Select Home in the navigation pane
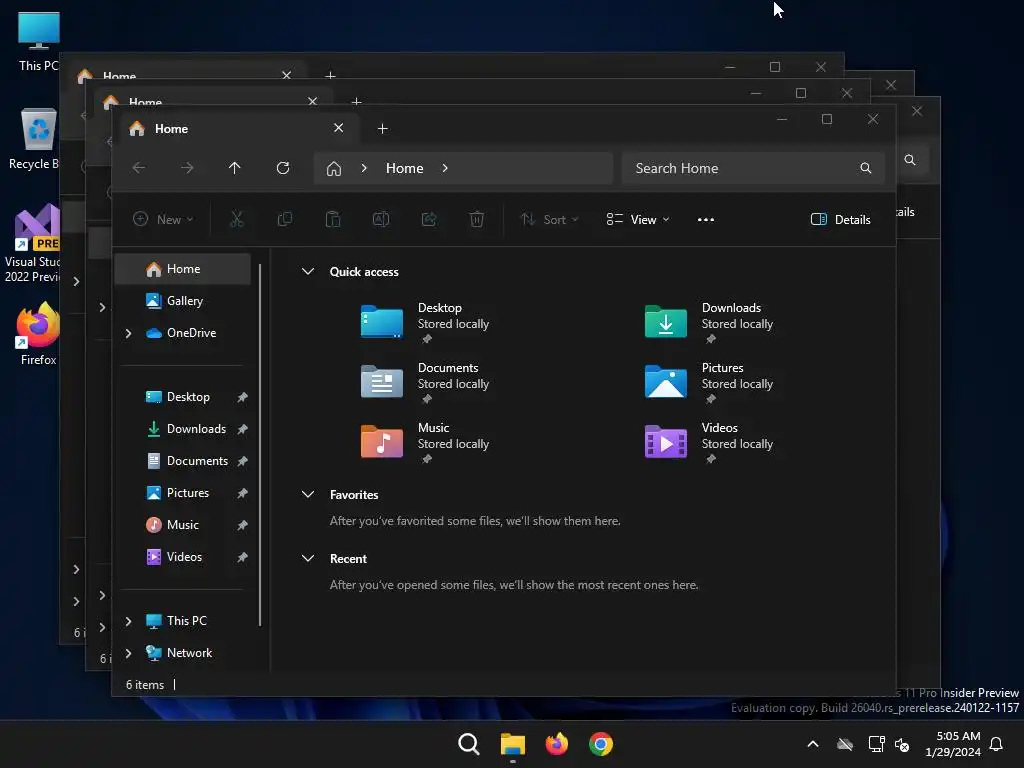The image size is (1024, 768). (x=183, y=269)
